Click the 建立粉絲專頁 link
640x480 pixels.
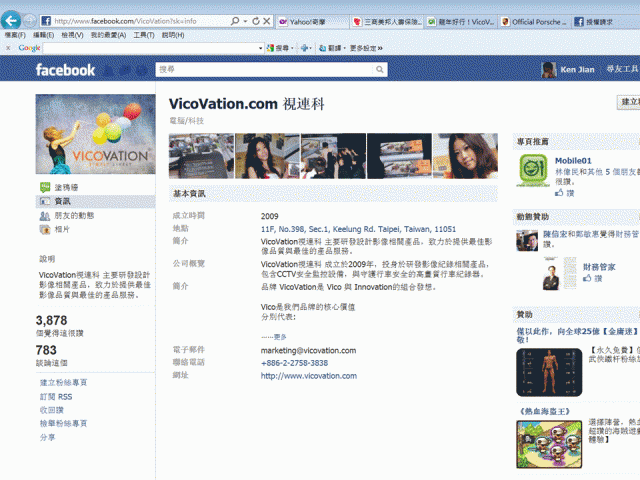(x=63, y=383)
